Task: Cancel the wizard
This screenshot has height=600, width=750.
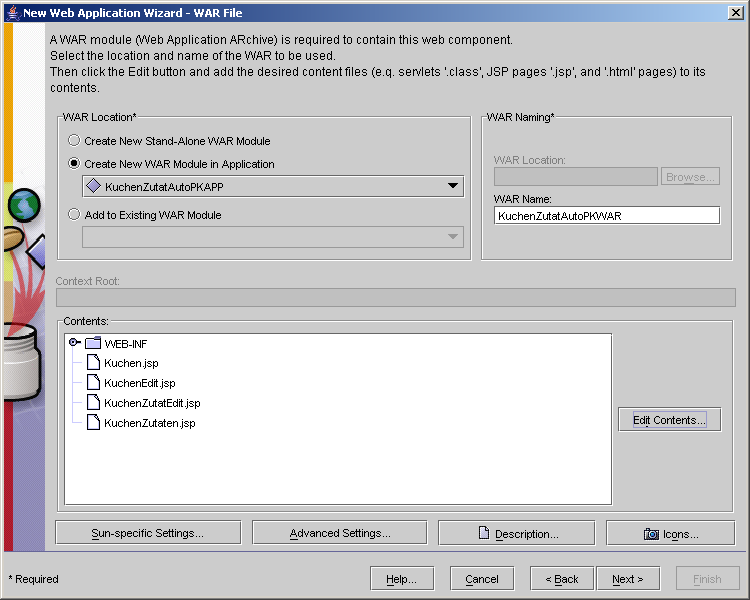Action: [482, 579]
